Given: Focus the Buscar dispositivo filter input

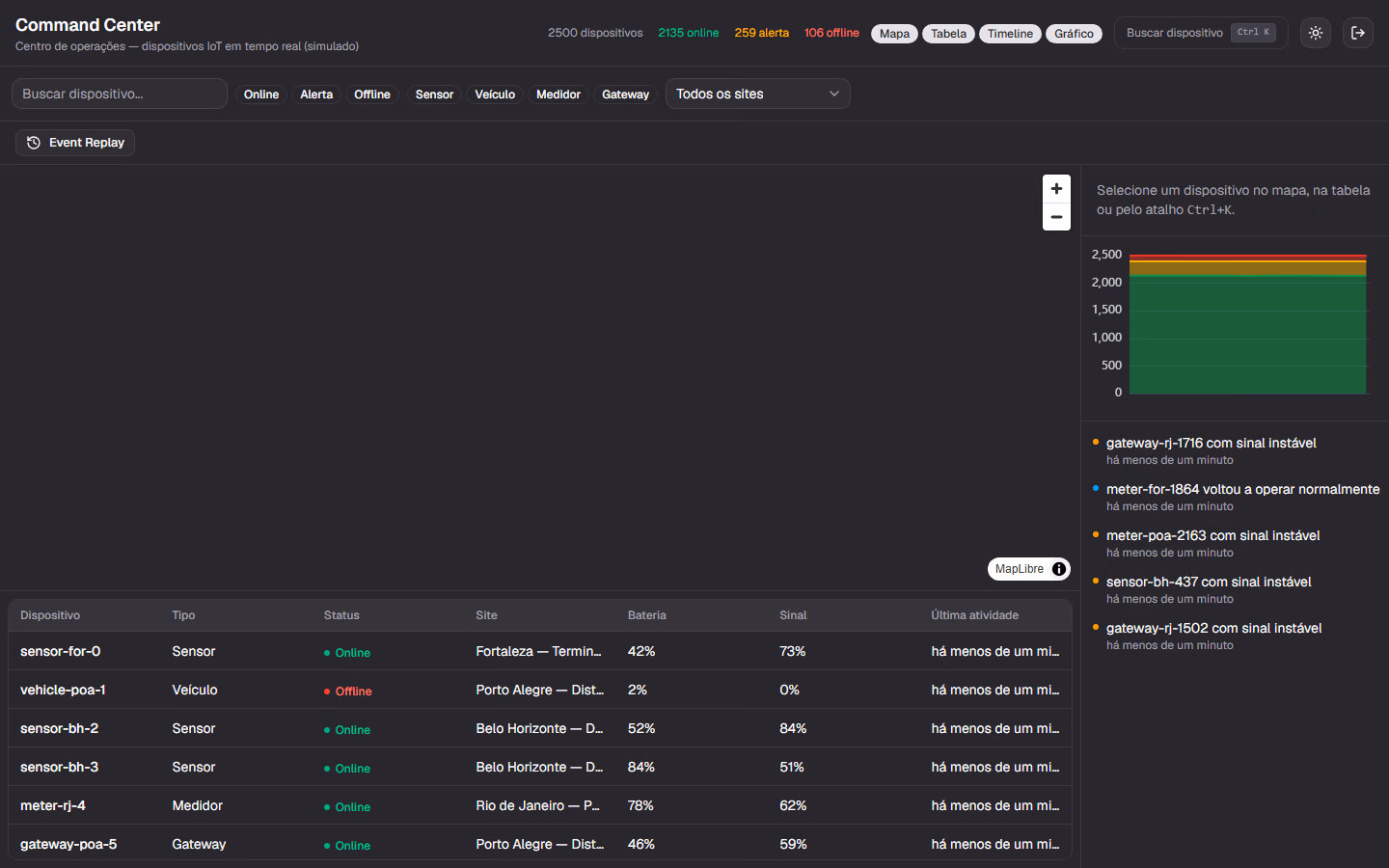Looking at the screenshot, I should tap(120, 94).
